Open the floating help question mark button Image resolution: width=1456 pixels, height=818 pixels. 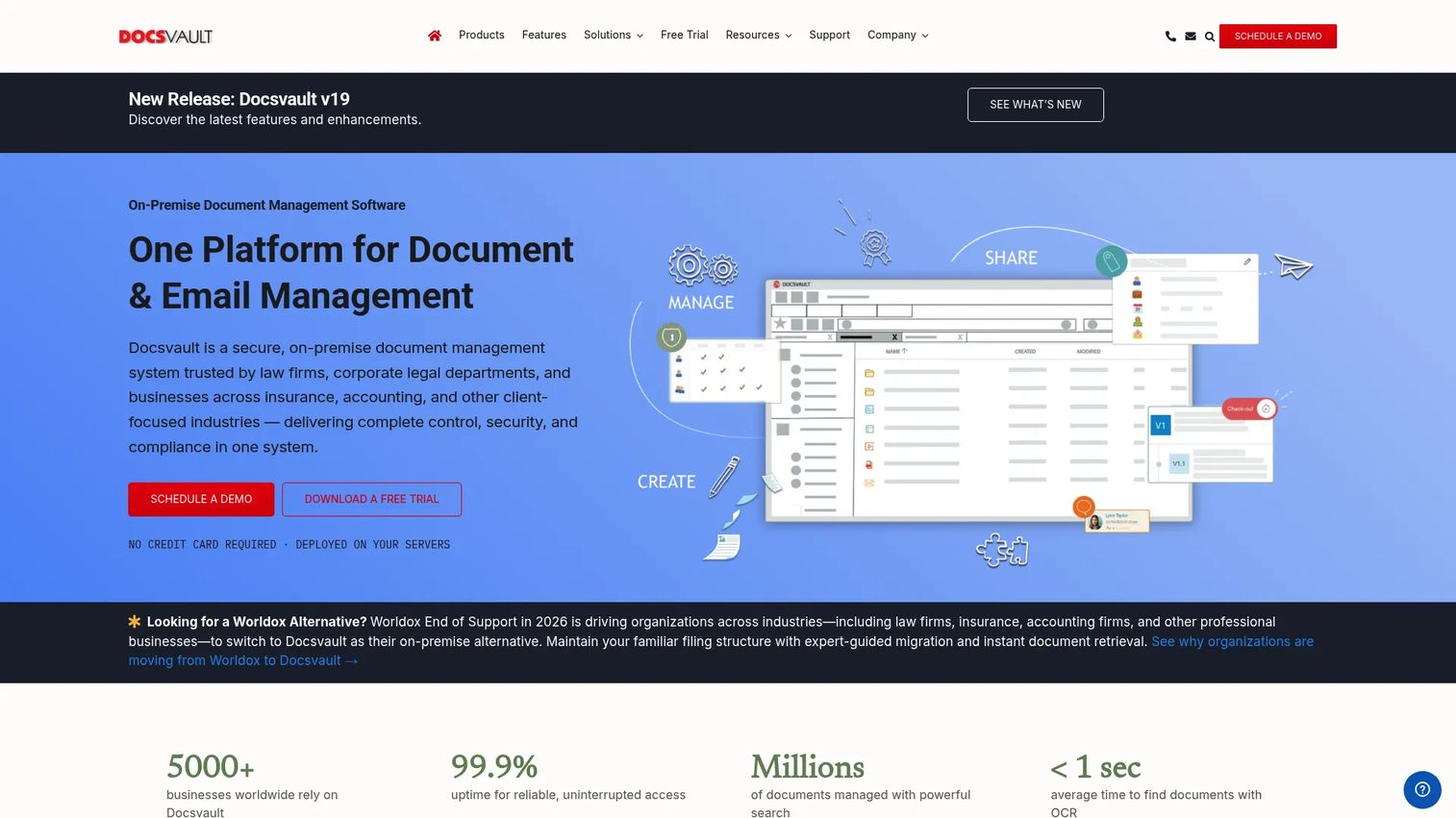point(1422,789)
